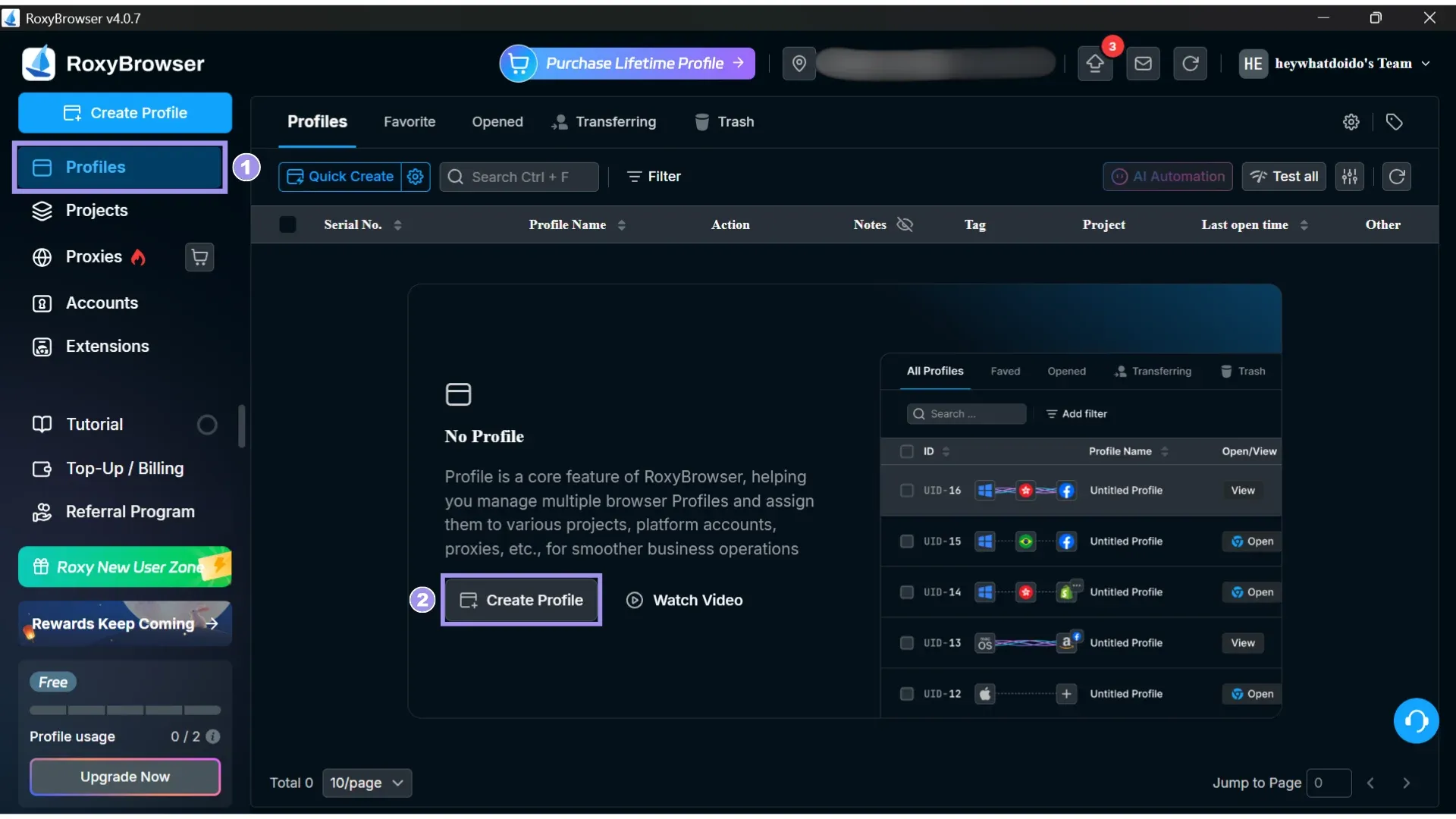Screen dimensions: 1456x819
Task: Check the UID-16 row checkbox
Action: 906,491
